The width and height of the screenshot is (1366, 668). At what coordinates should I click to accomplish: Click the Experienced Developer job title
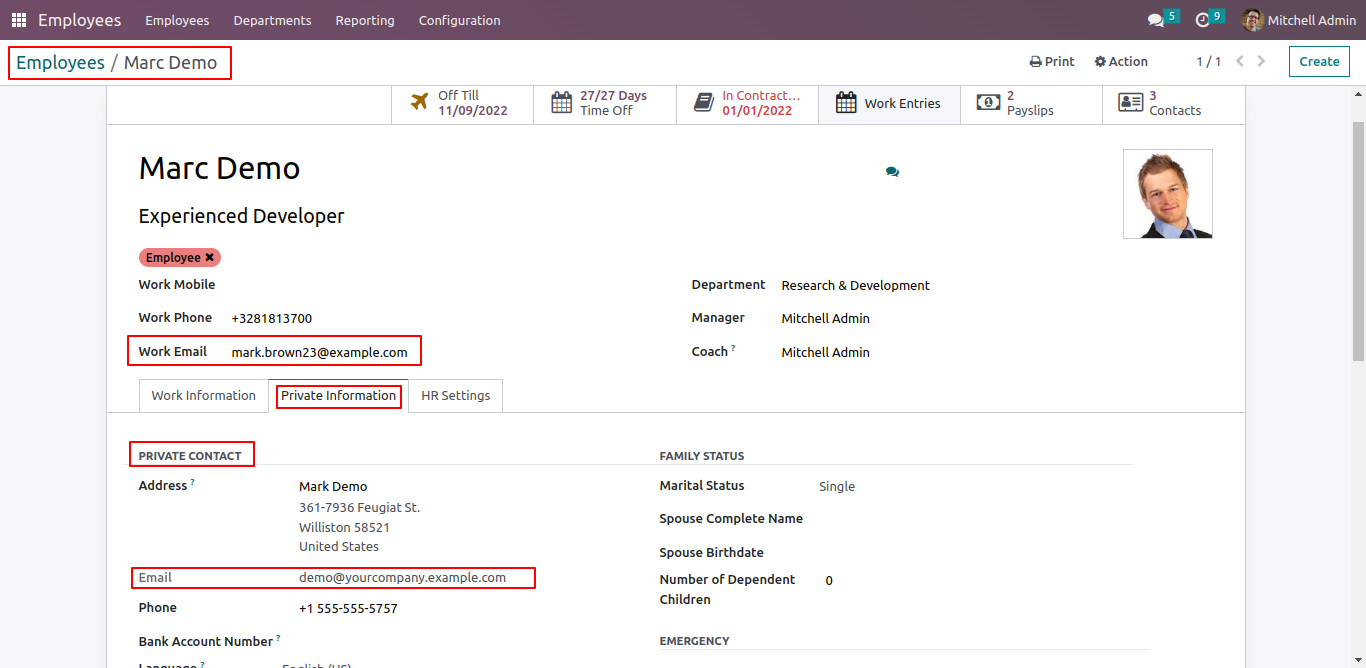[242, 216]
